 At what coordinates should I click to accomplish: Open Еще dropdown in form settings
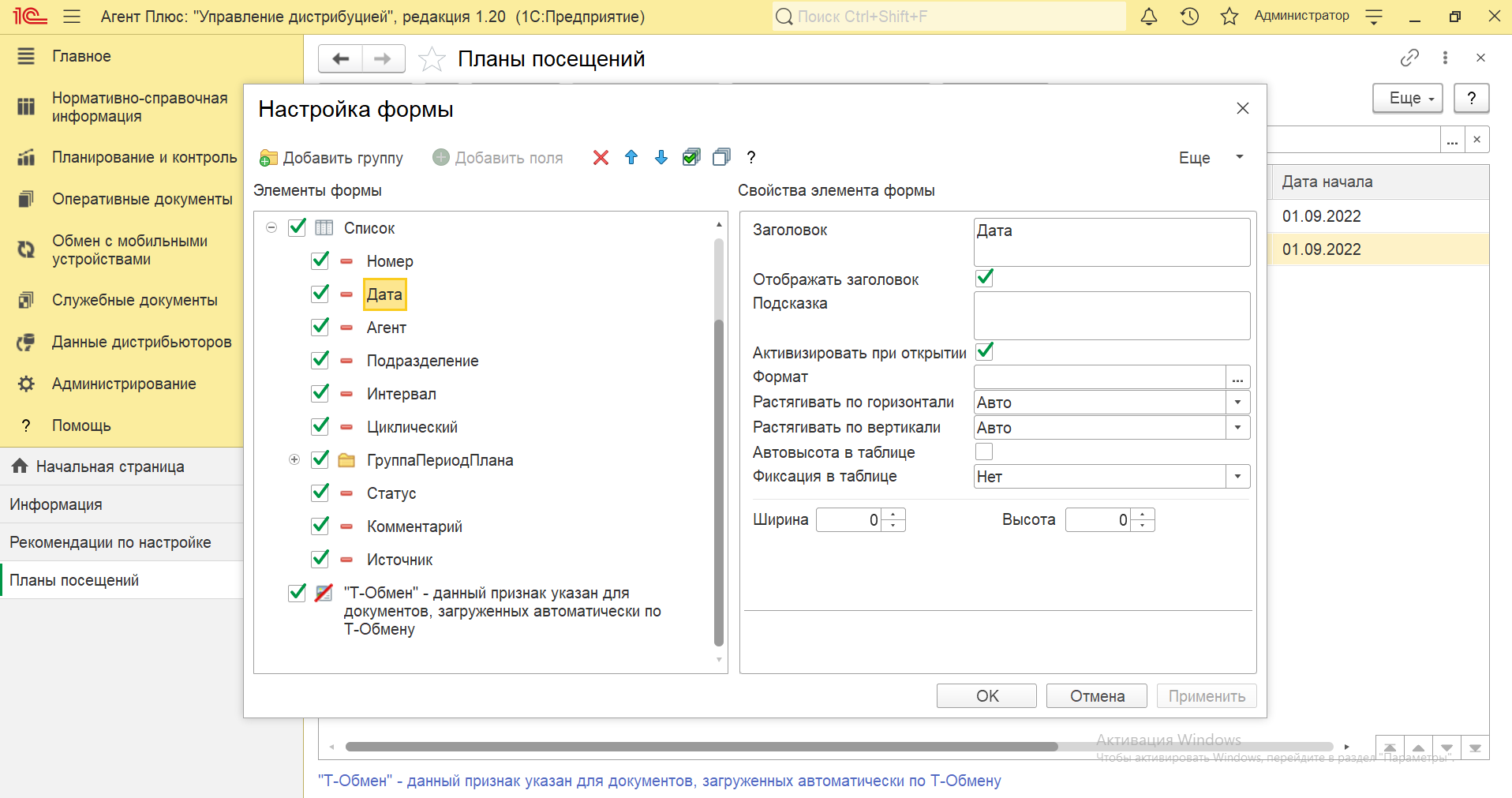pos(1211,158)
